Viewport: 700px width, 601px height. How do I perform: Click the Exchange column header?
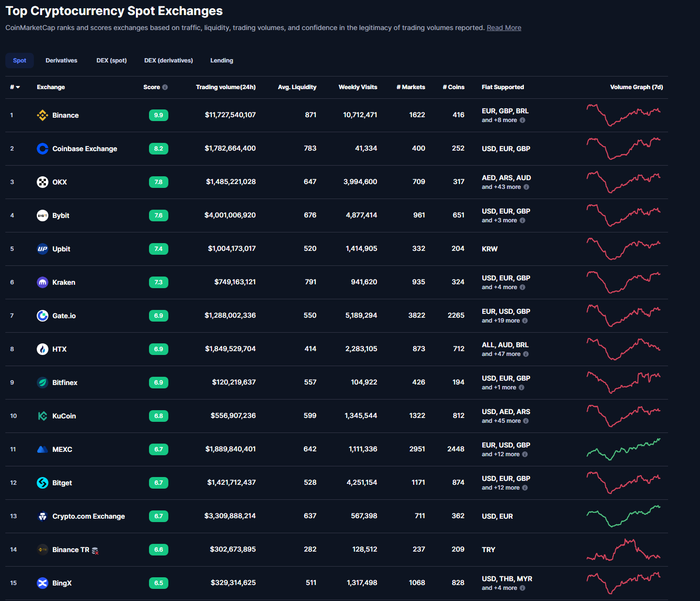51,87
